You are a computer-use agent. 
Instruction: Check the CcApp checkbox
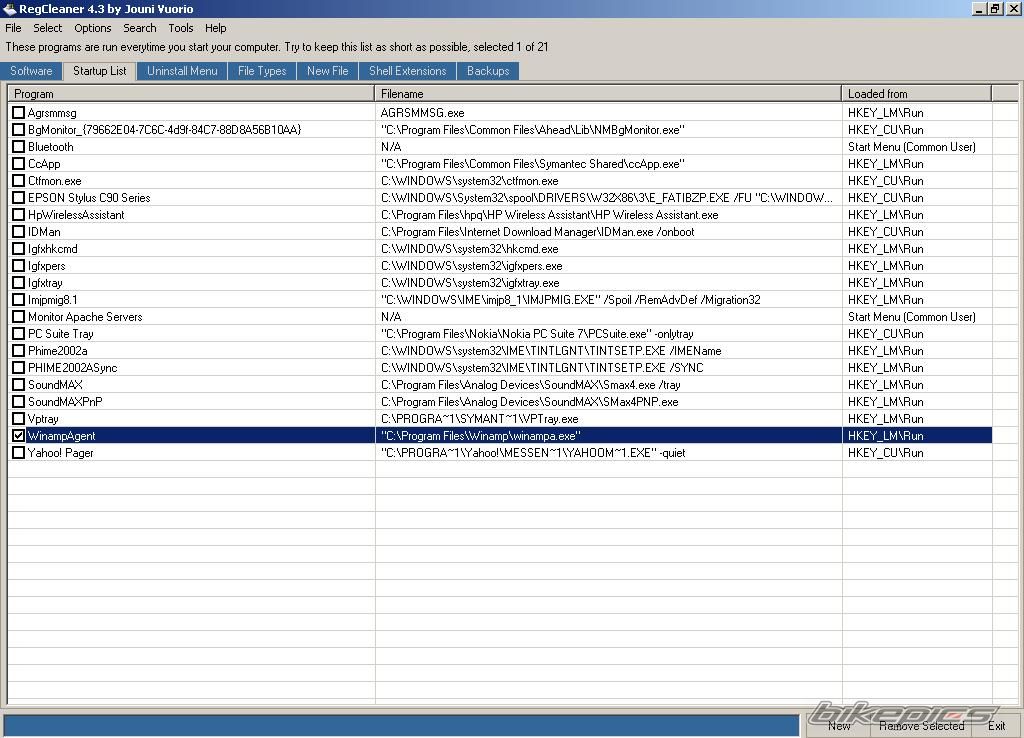(18, 164)
